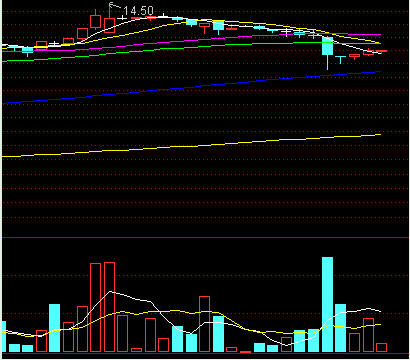This screenshot has height=360, width=410.
Task: Click the tall red volume bar in the chart middle
Action: (204, 324)
